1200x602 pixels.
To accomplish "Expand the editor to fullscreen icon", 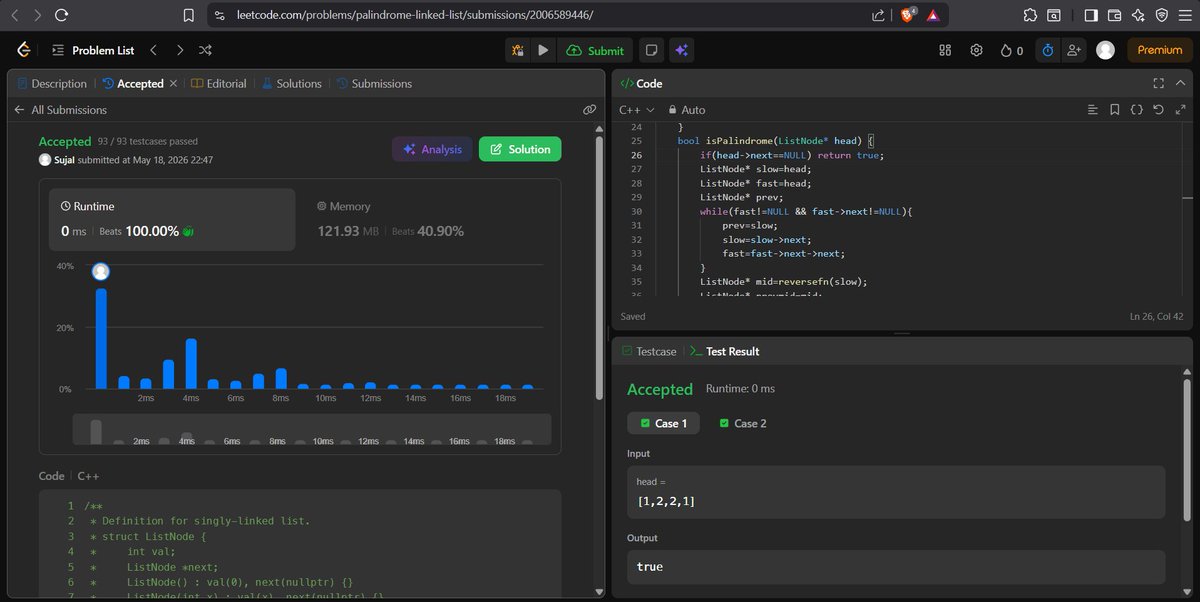I will [1180, 109].
